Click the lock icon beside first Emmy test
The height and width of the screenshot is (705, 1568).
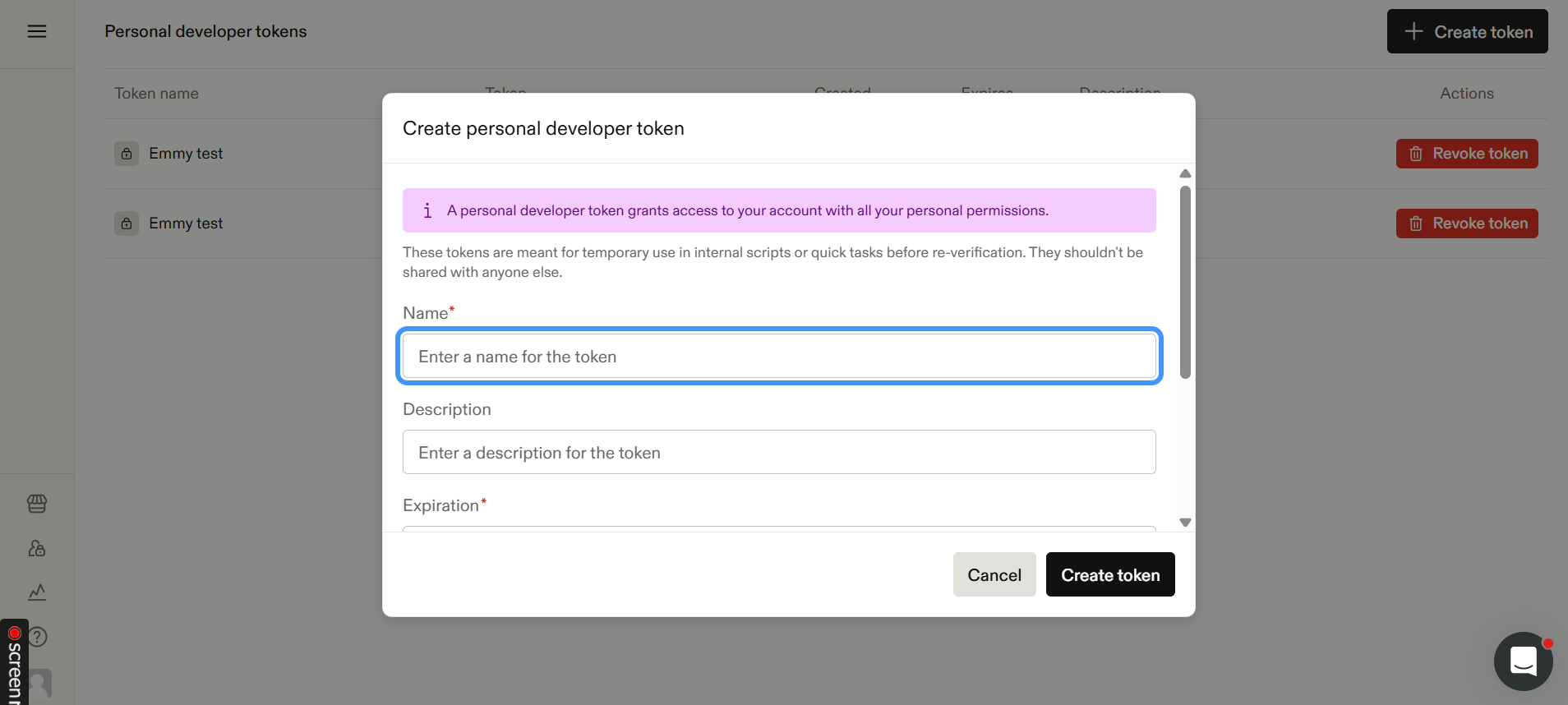point(127,154)
